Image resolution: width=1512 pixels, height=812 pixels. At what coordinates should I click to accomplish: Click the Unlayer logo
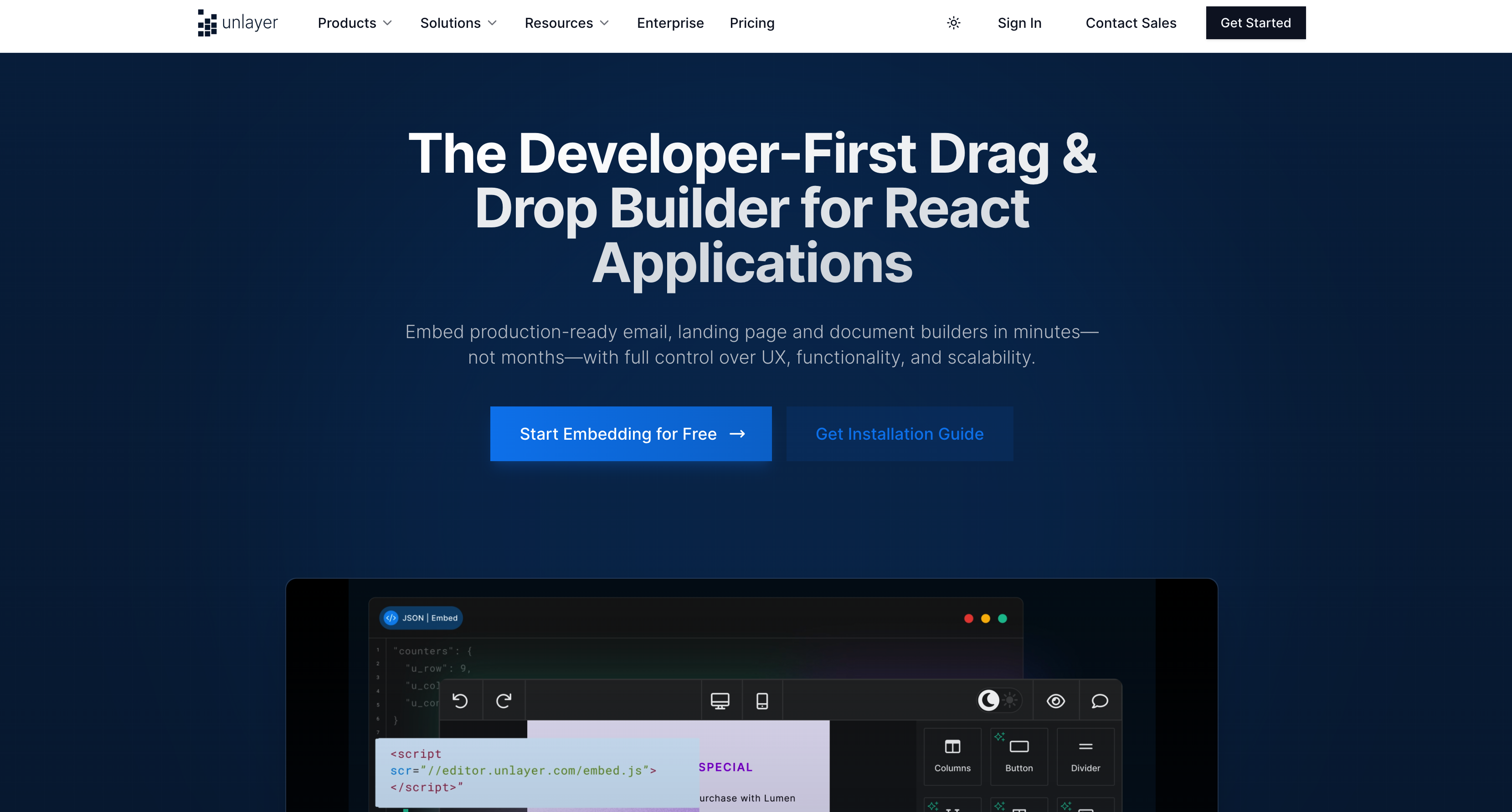(x=237, y=23)
